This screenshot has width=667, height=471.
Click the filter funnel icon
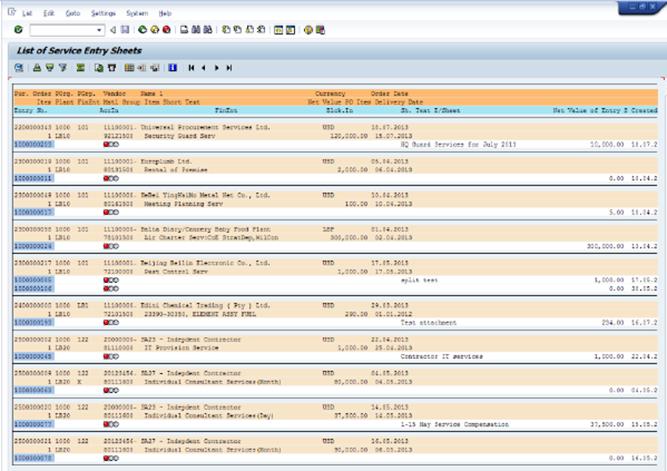pos(63,68)
